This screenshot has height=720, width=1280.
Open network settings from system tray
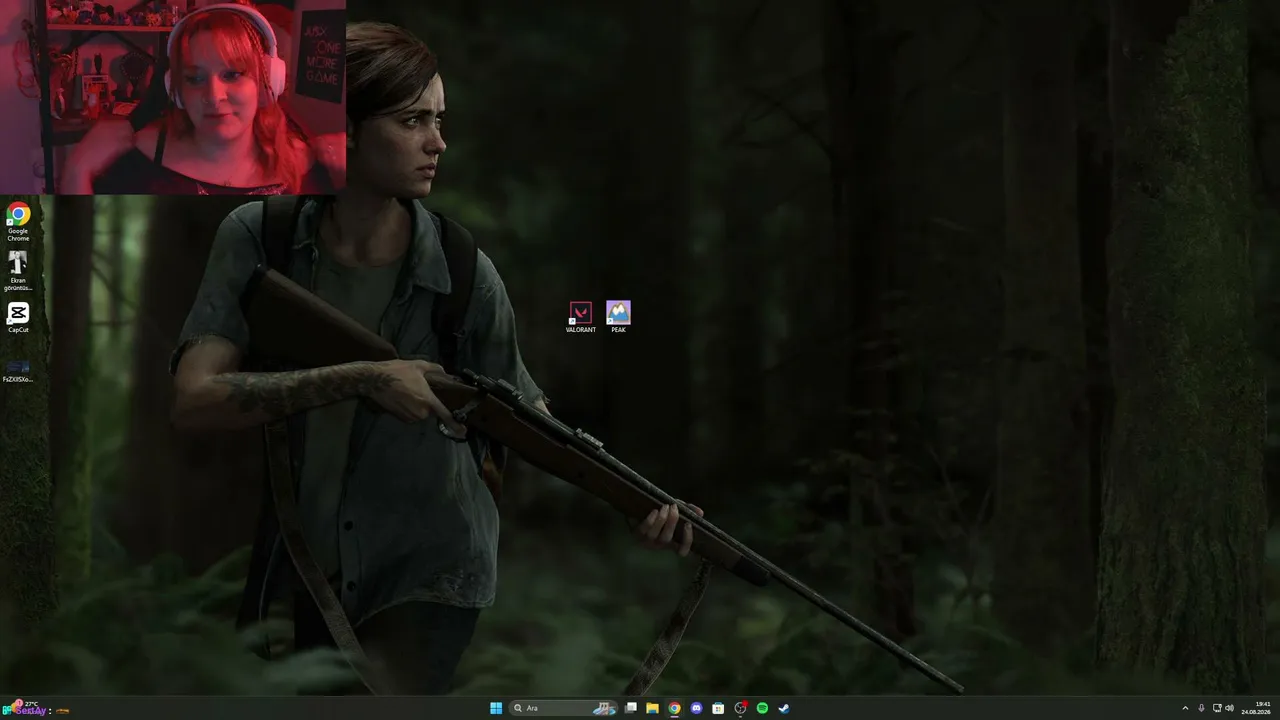coord(1217,708)
